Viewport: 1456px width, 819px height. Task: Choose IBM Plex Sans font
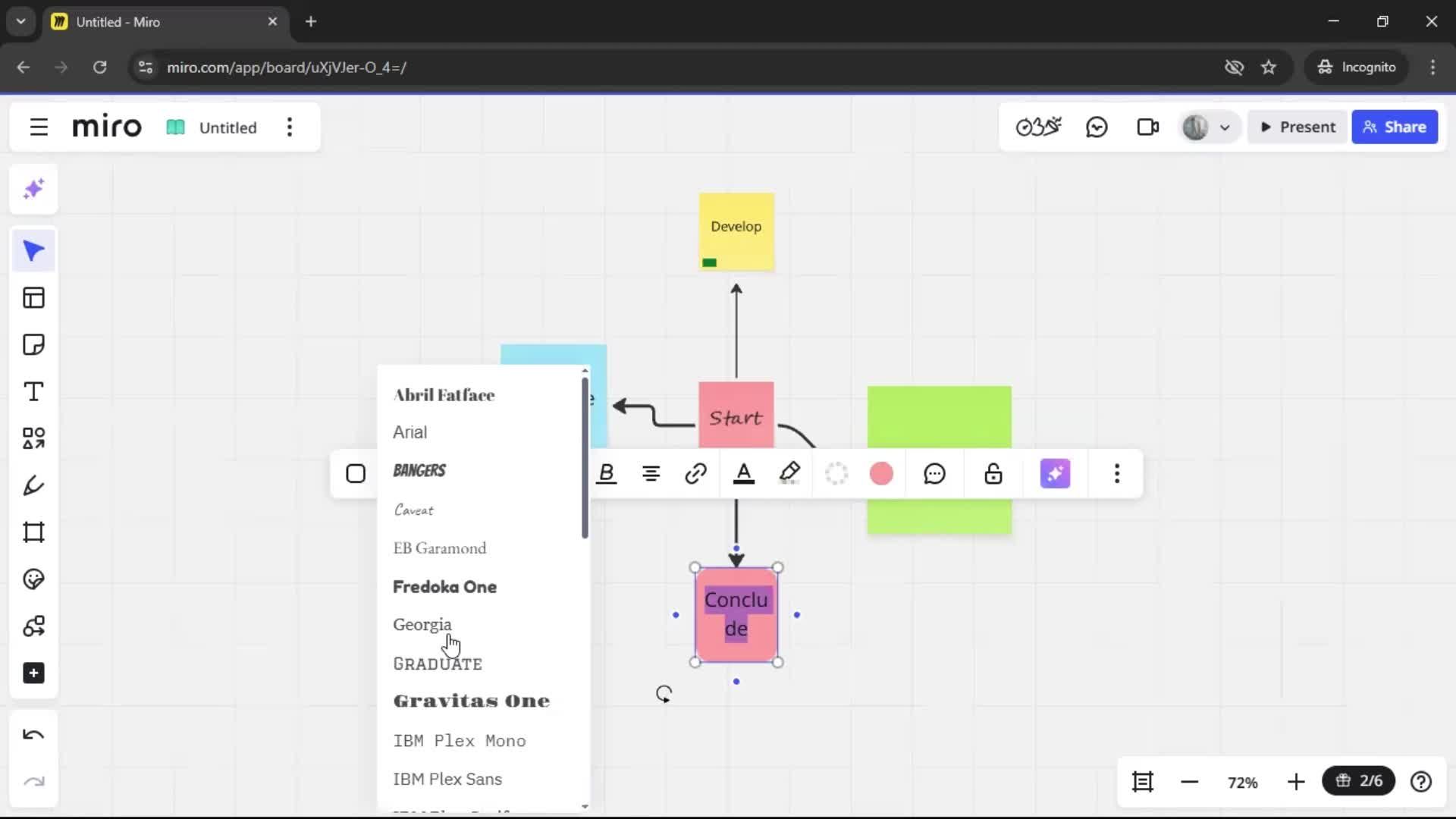[447, 780]
